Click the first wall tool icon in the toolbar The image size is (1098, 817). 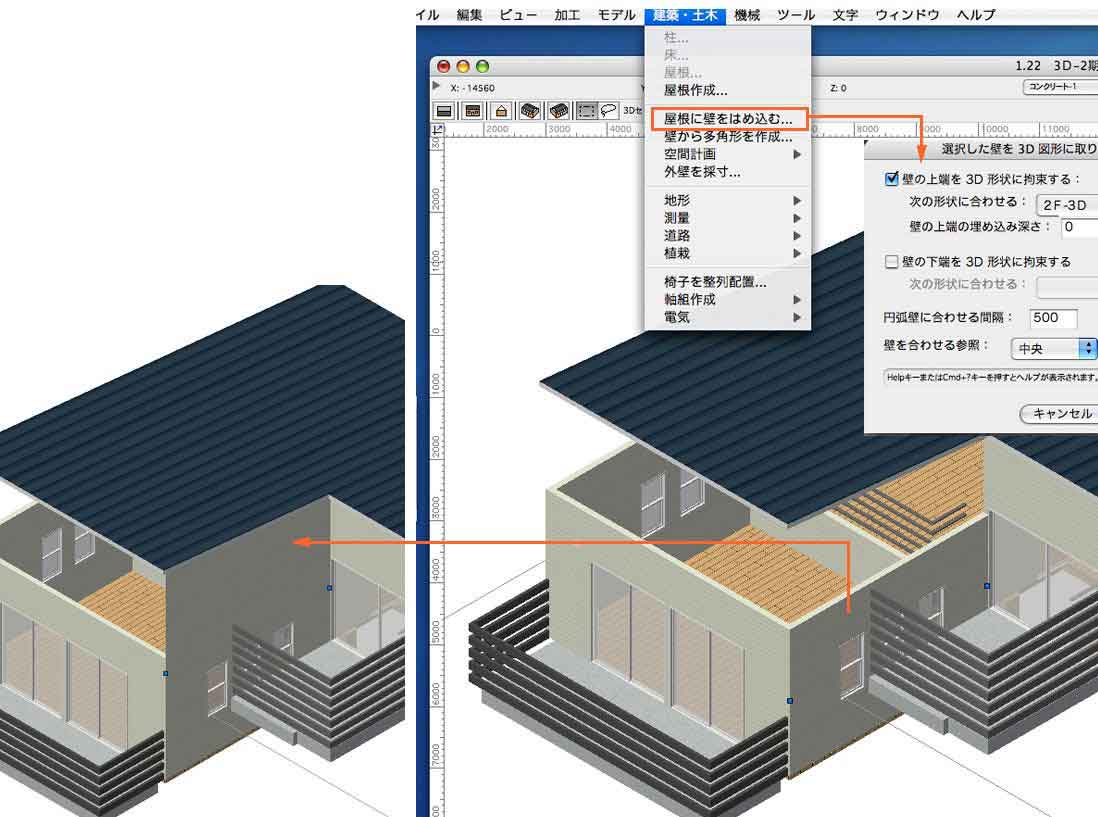click(x=444, y=111)
